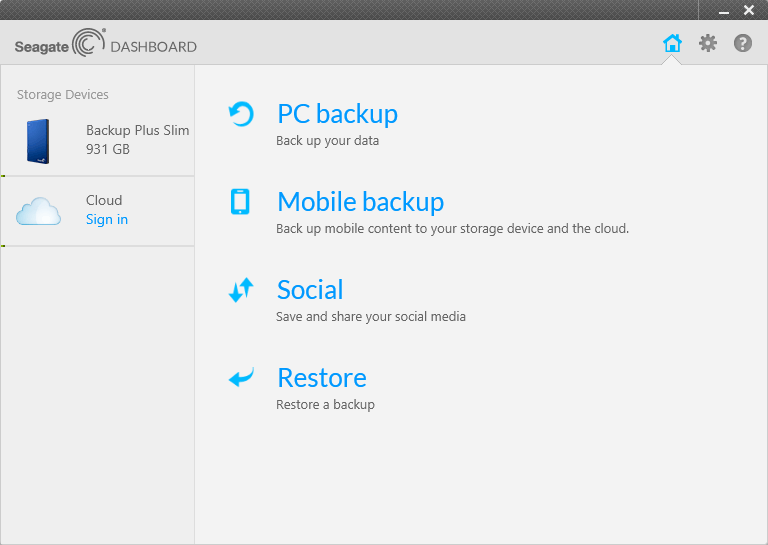This screenshot has width=768, height=545.
Task: Open Mobile backup heading
Action: 360,202
